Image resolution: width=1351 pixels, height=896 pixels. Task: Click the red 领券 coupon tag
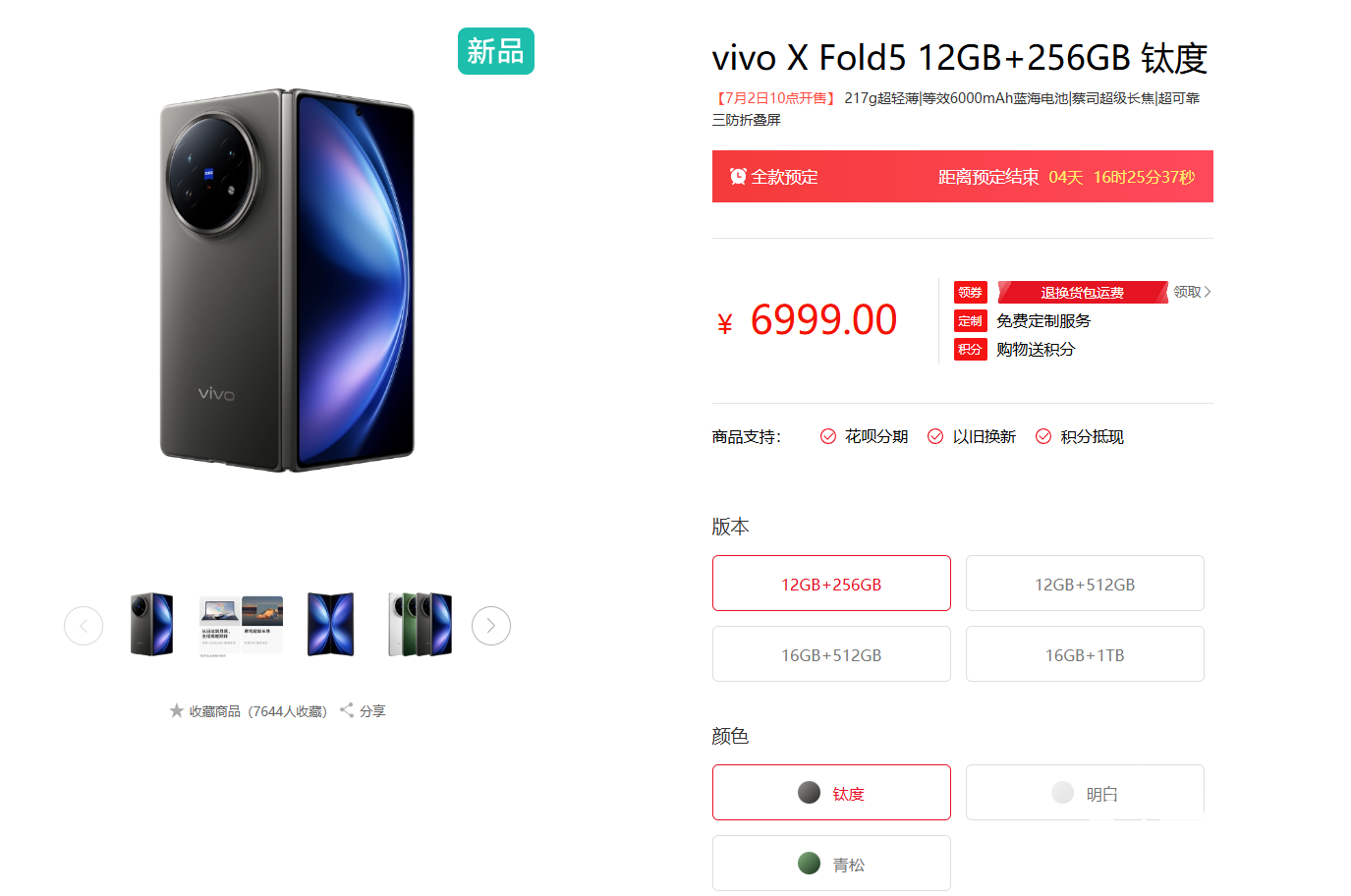(970, 293)
